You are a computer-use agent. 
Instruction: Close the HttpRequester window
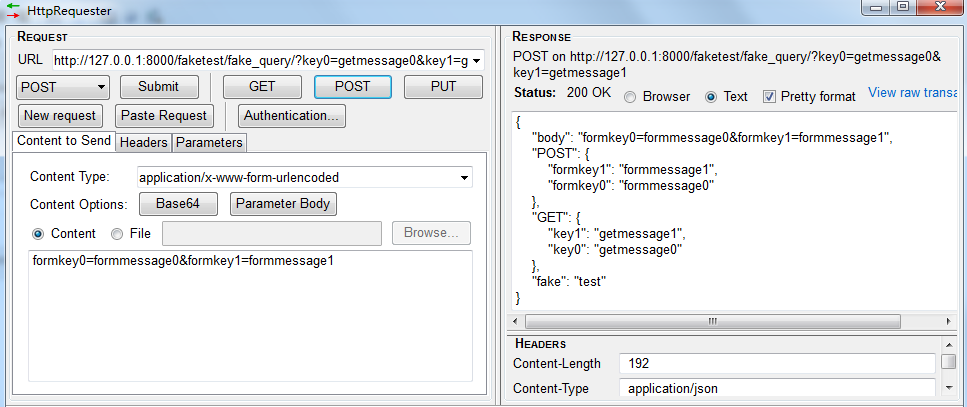(940, 9)
